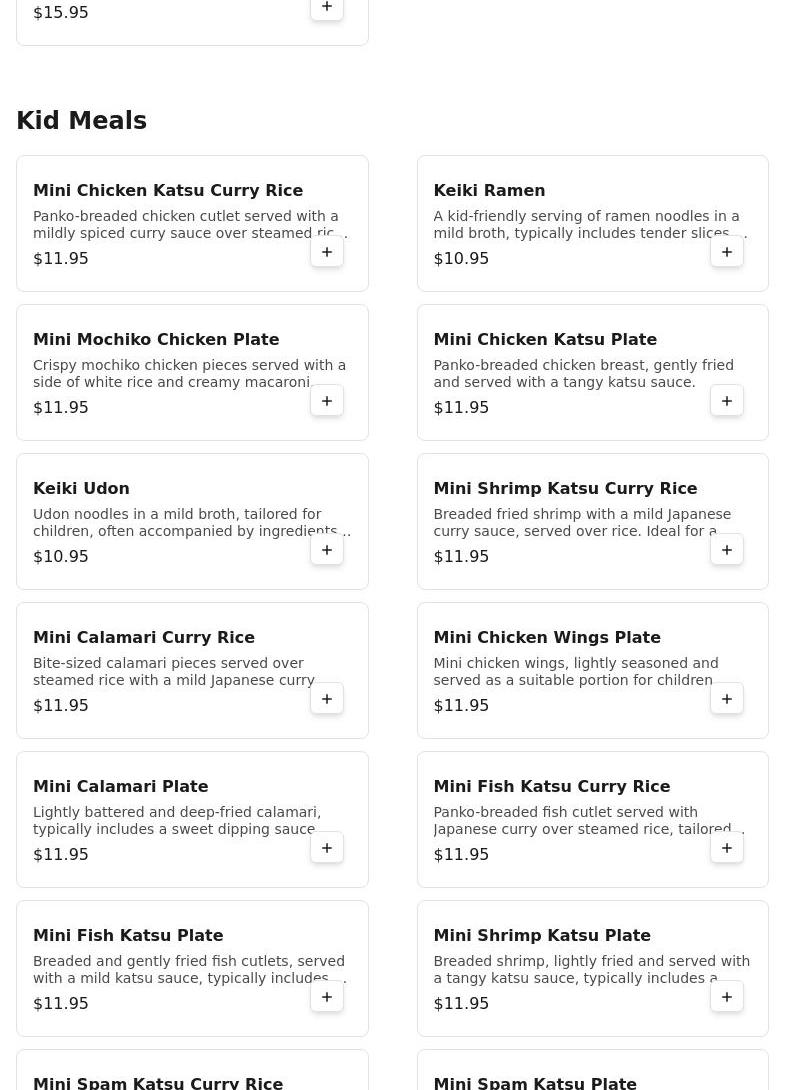This screenshot has height=1090, width=785.
Task: Add Keiki Udon with the plus icon
Action: (x=327, y=550)
